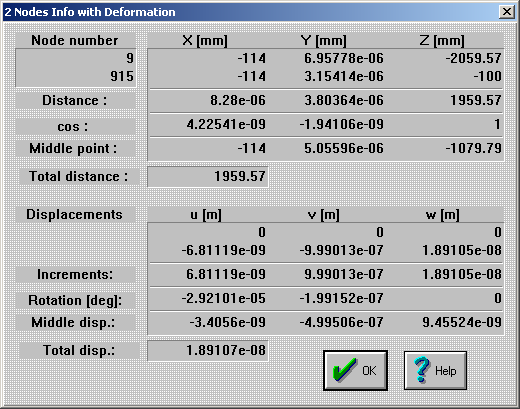Close the 2 Nodes Info dialog
520x409 pixels.
[507, 12]
